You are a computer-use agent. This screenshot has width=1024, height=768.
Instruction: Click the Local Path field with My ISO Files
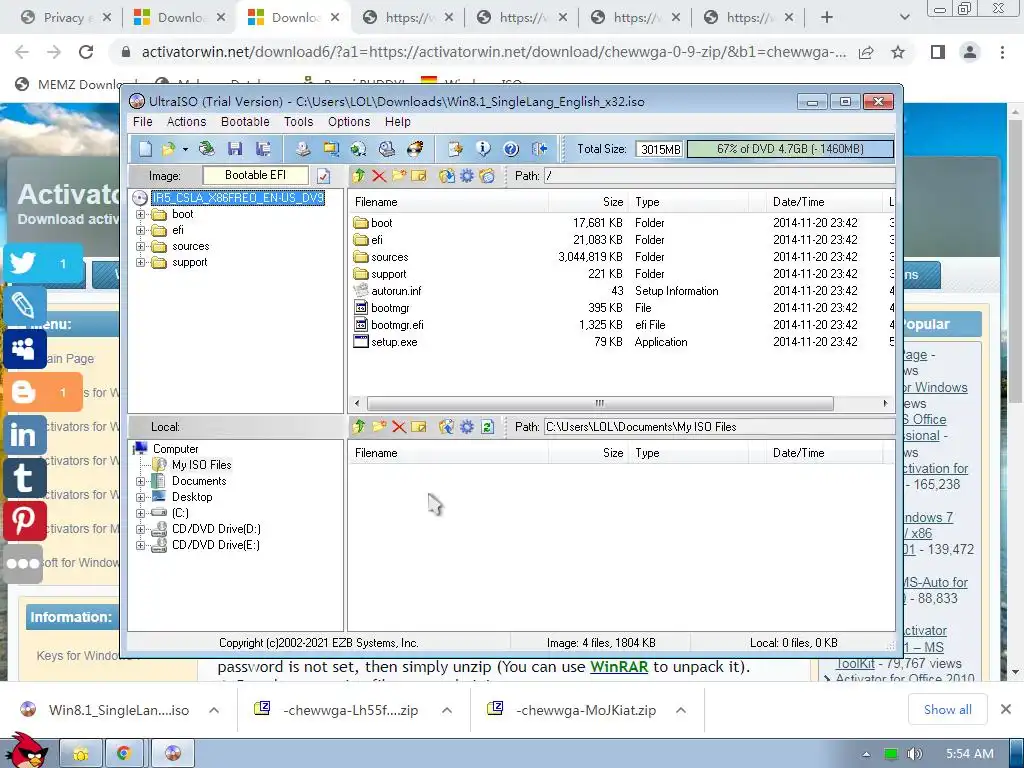coord(720,427)
